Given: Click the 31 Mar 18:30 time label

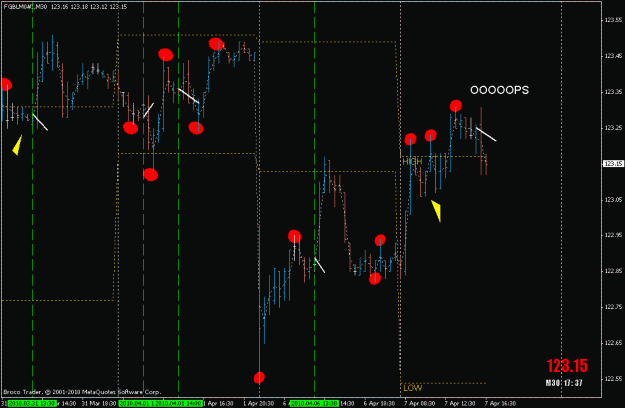Looking at the screenshot, I should click(x=100, y=404).
